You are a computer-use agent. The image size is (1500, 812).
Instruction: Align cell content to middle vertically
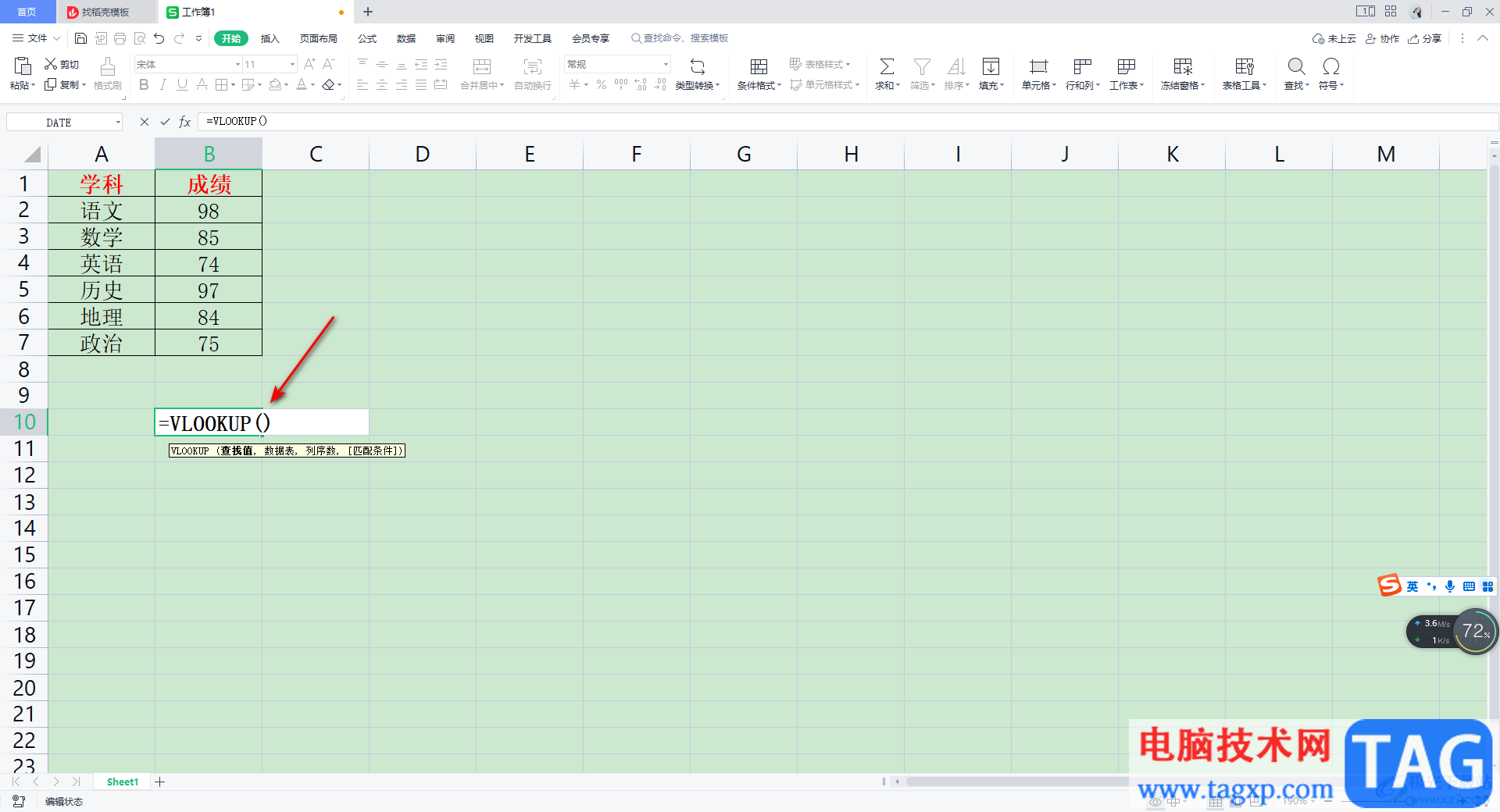coord(382,64)
